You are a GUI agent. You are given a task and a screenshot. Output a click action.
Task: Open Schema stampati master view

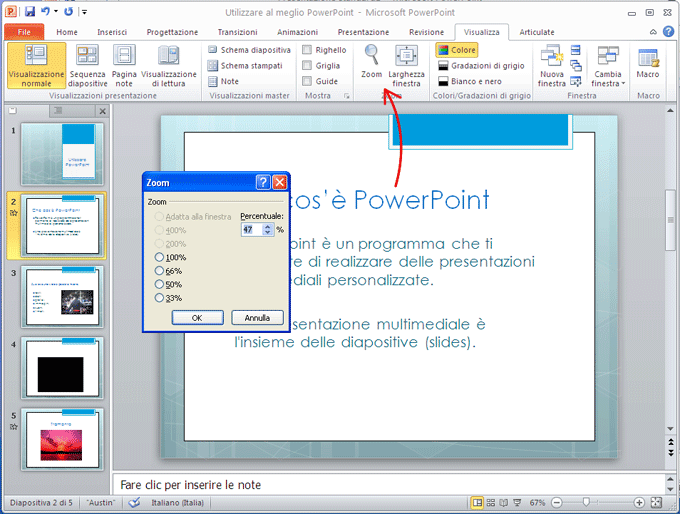pos(245,65)
